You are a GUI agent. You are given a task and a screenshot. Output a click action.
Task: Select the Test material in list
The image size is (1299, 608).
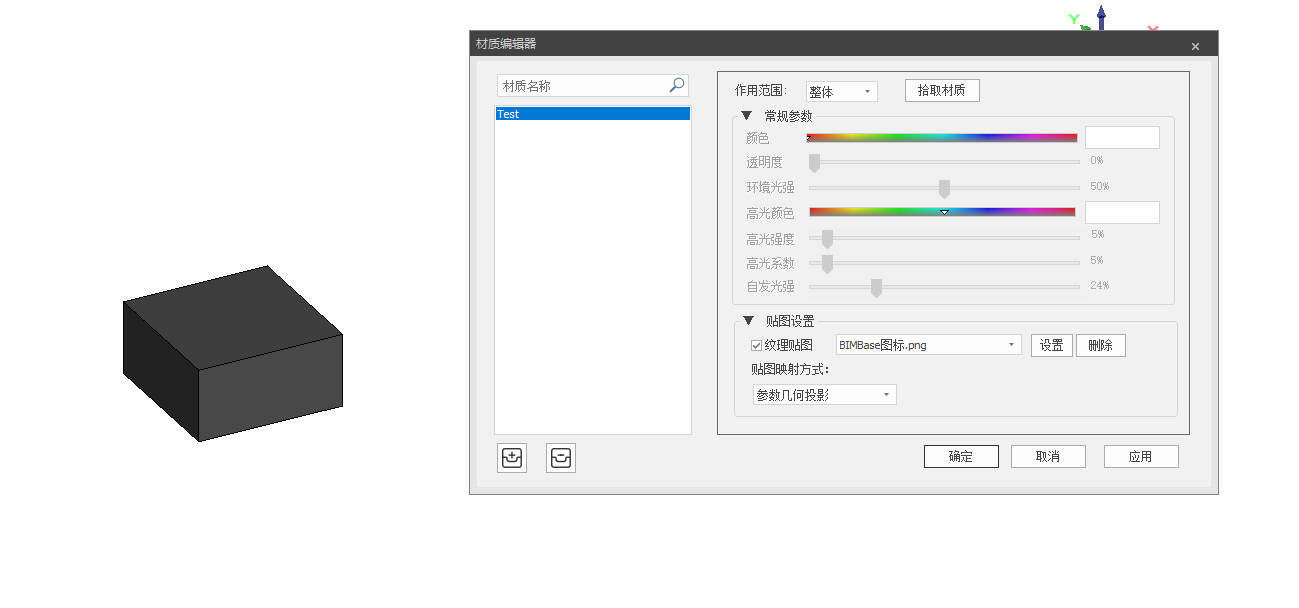593,114
